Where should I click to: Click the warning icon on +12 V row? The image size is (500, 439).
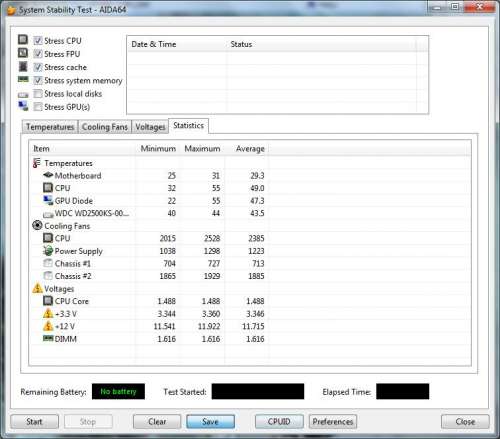(48, 326)
